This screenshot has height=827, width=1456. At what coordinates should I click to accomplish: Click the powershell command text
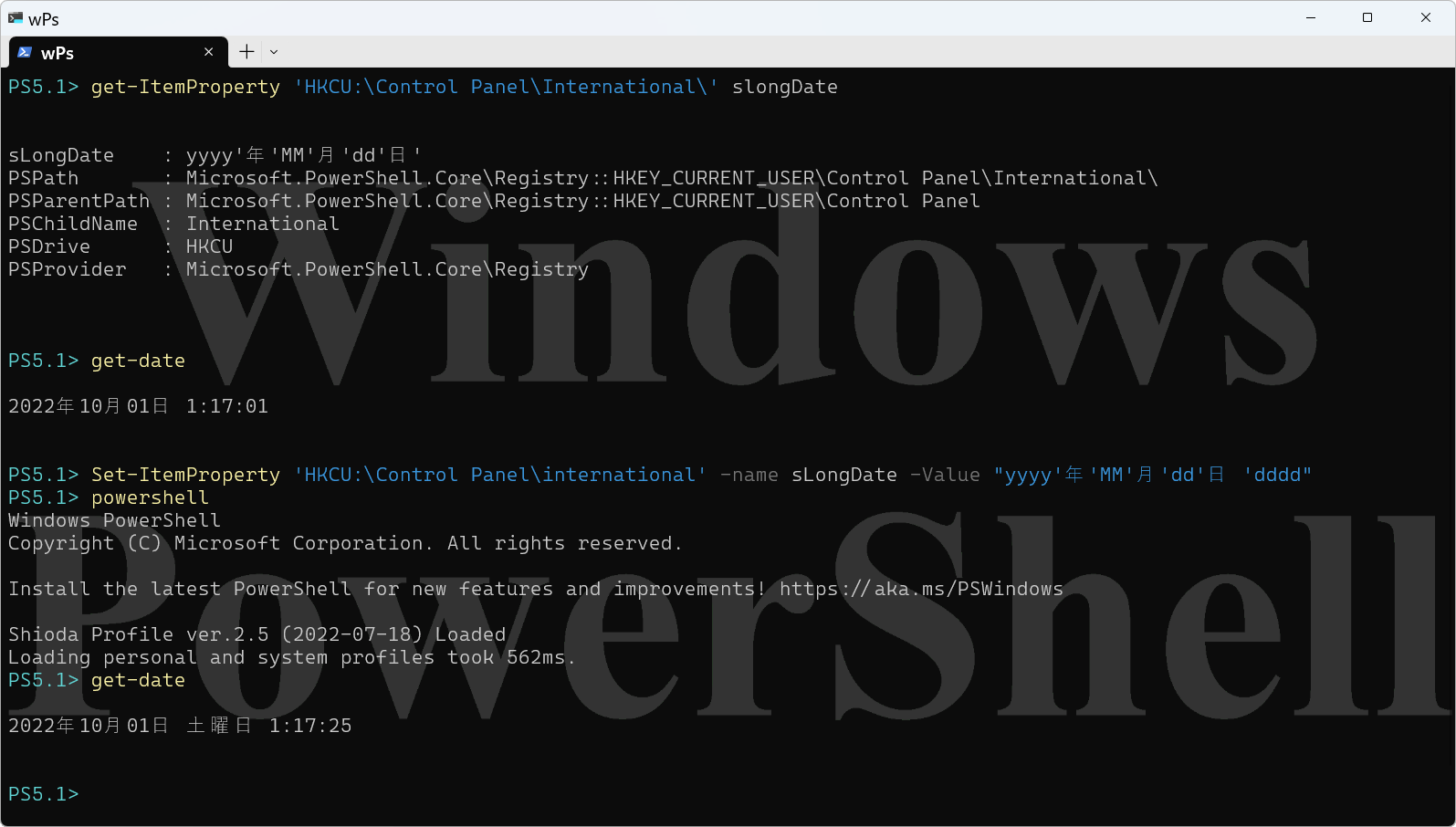coord(150,497)
